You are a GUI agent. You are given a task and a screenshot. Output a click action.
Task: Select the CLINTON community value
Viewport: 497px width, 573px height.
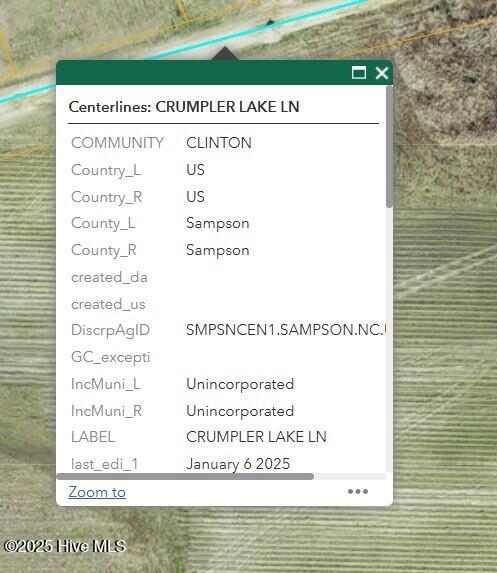coord(219,143)
